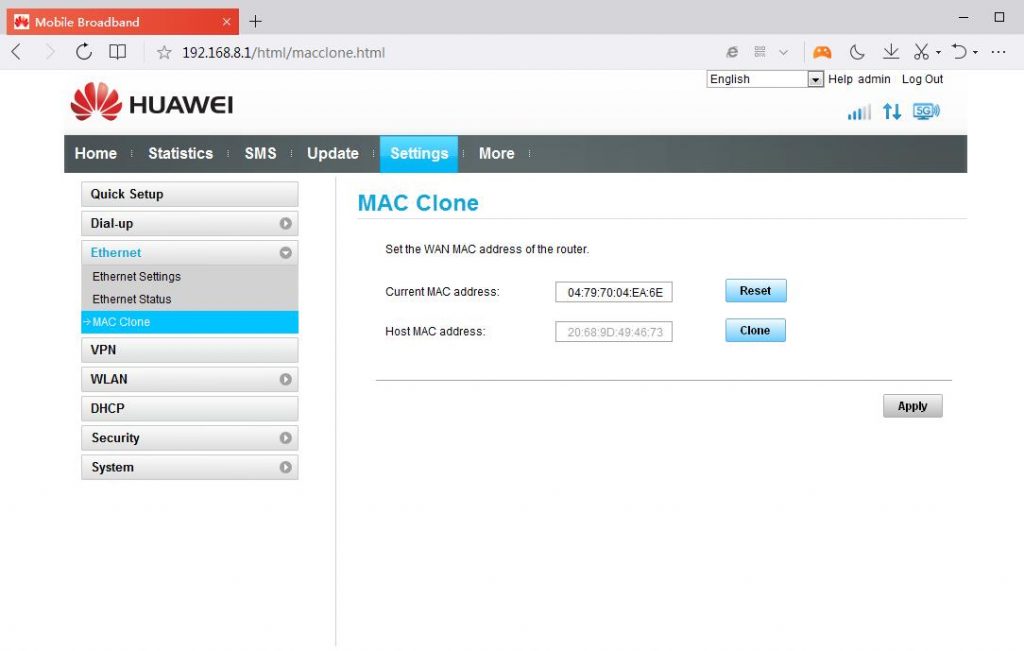Click the Downloads icon in the browser toolbar
The height and width of the screenshot is (651, 1024).
pos(890,52)
